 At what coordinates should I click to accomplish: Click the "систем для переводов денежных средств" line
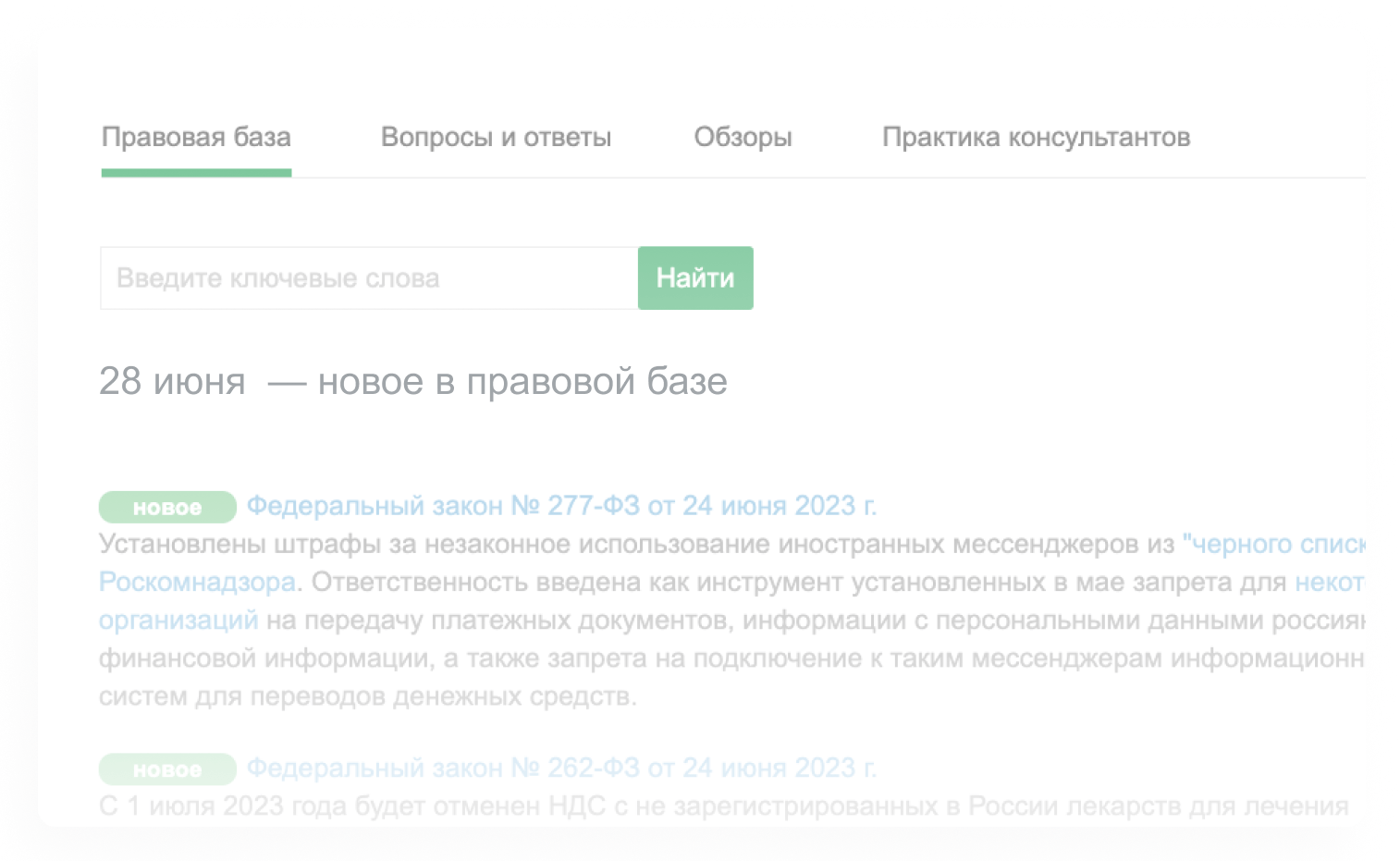[368, 695]
